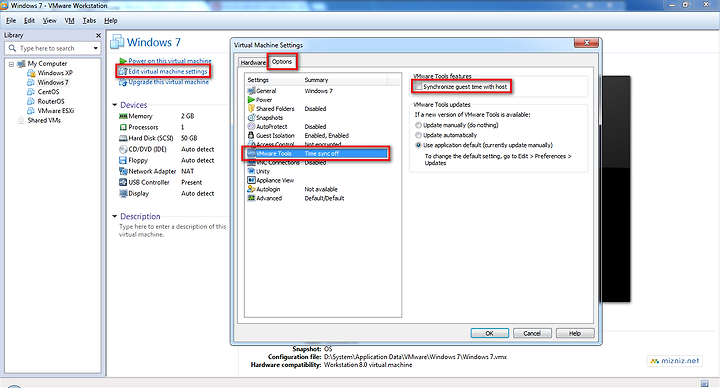Screen dimensions: 720x388
Task: Open the VM menu
Action: (x=69, y=21)
